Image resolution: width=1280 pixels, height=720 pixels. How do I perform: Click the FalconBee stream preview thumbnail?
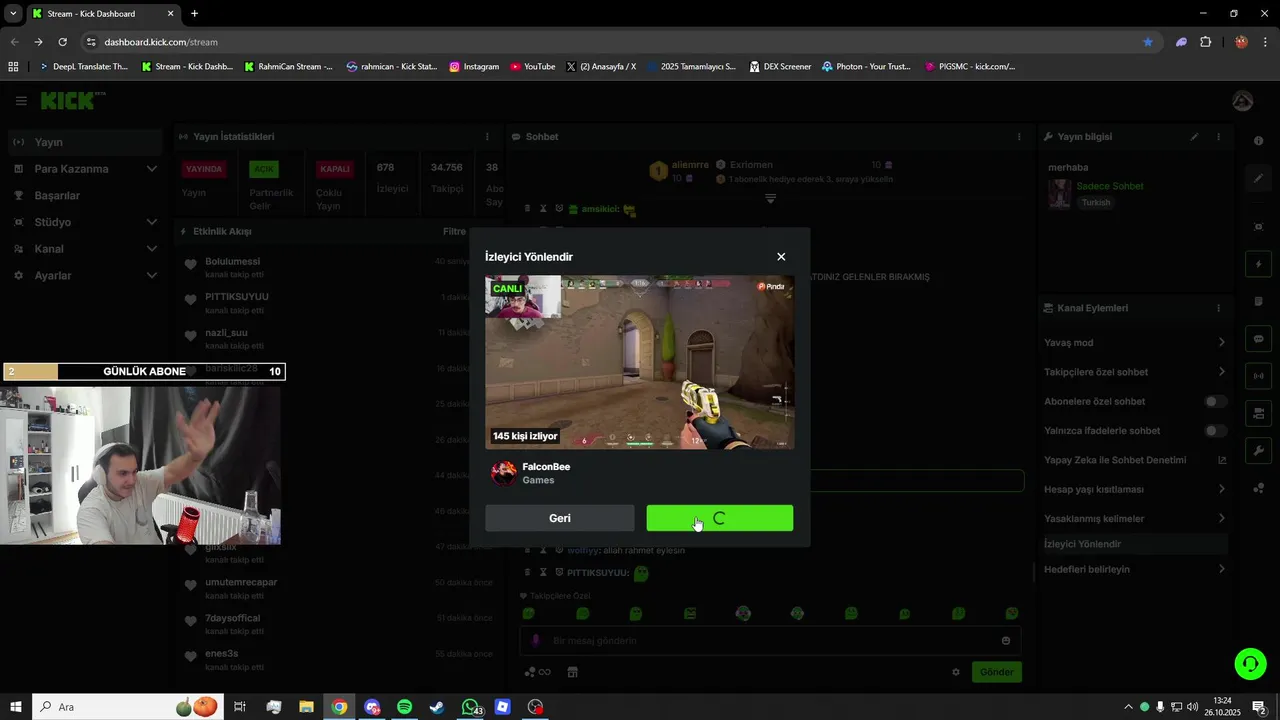(640, 362)
